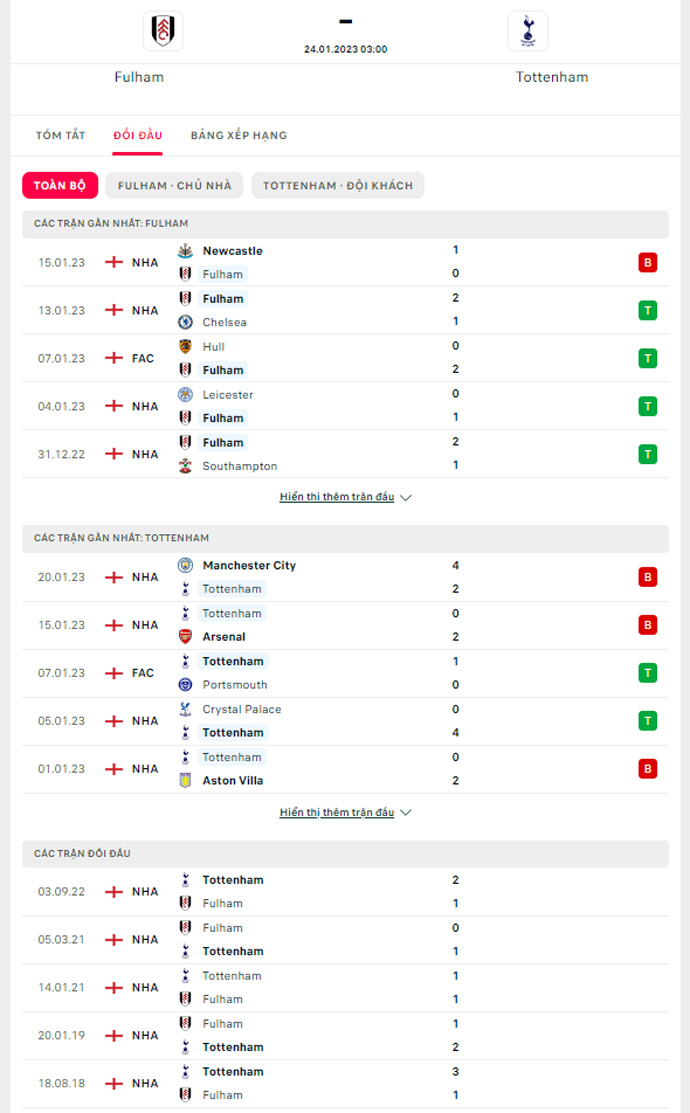Select the Toàn Bộ filter
The width and height of the screenshot is (690, 1113).
point(60,185)
